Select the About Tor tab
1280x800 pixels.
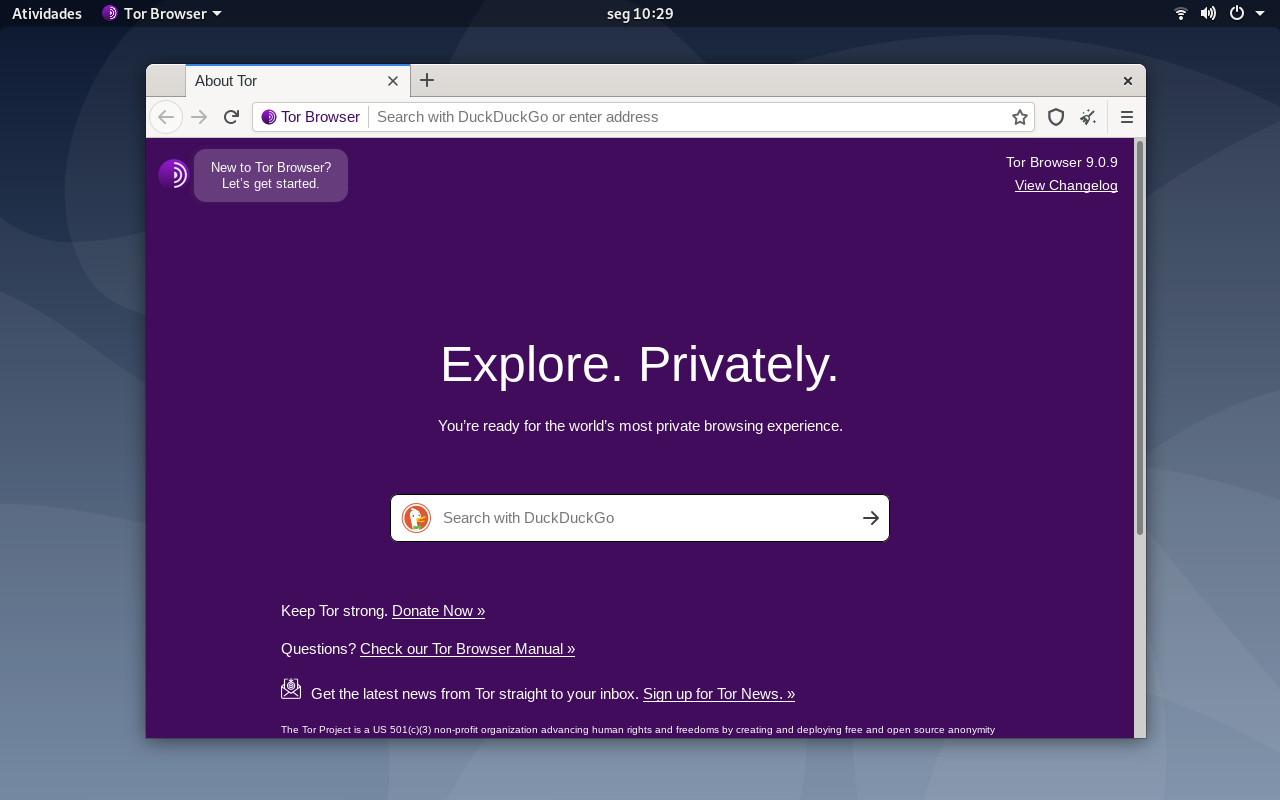click(297, 81)
